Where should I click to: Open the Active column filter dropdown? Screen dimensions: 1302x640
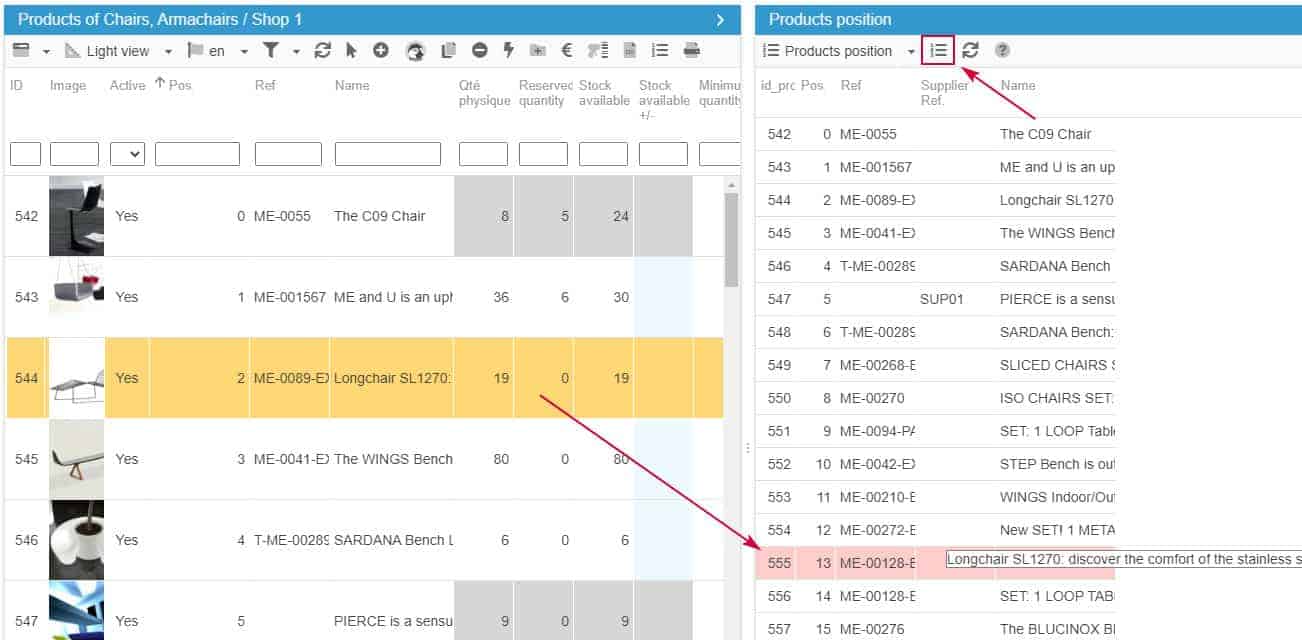tap(127, 154)
